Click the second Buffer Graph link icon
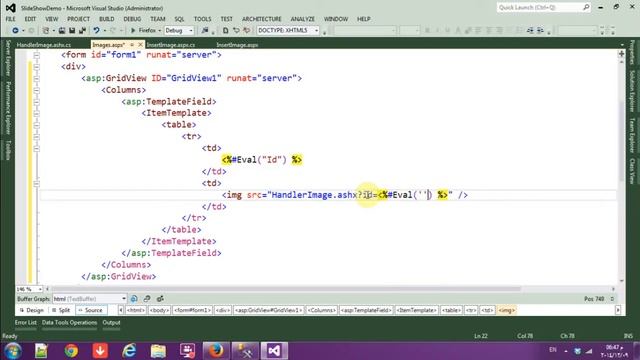The height and width of the screenshot is (360, 640). pyautogui.click(x=147, y=299)
